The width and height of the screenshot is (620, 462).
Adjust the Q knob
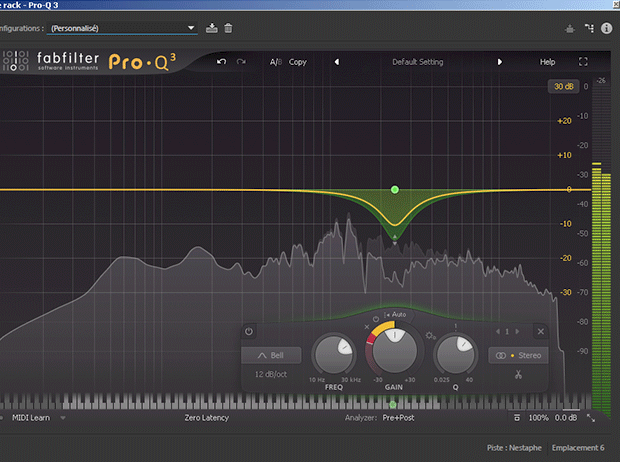(456, 354)
